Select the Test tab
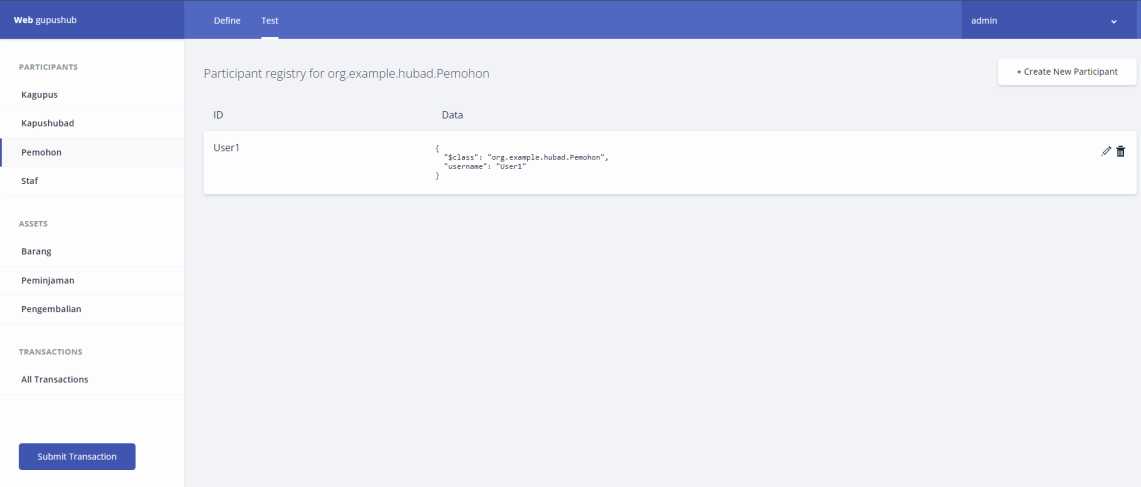 coord(269,20)
